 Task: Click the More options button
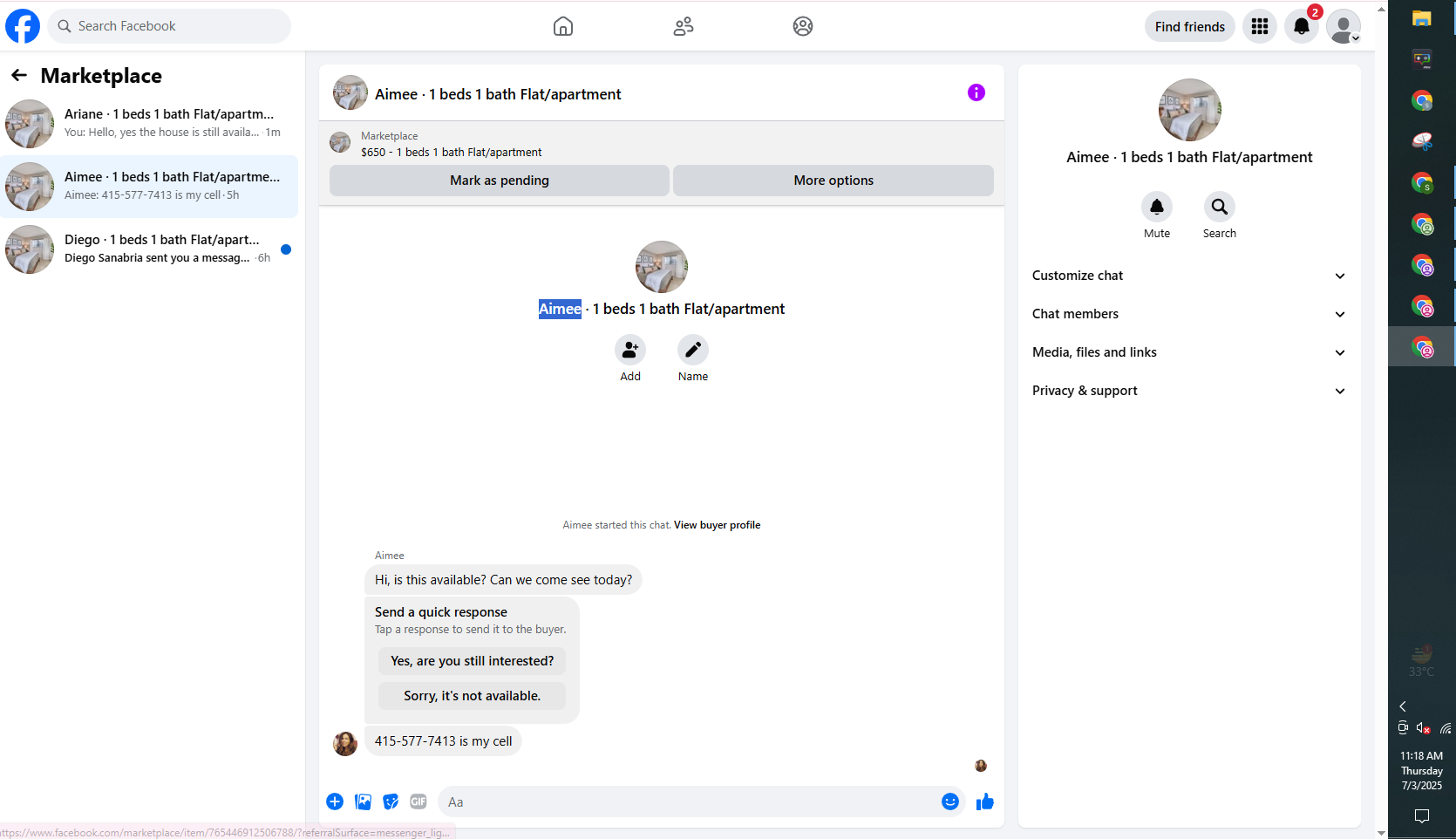(x=833, y=181)
